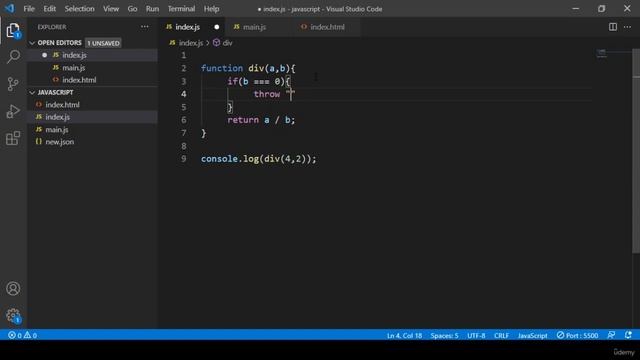Click the split editor right icon
Screen dimensions: 640x360
point(613,27)
